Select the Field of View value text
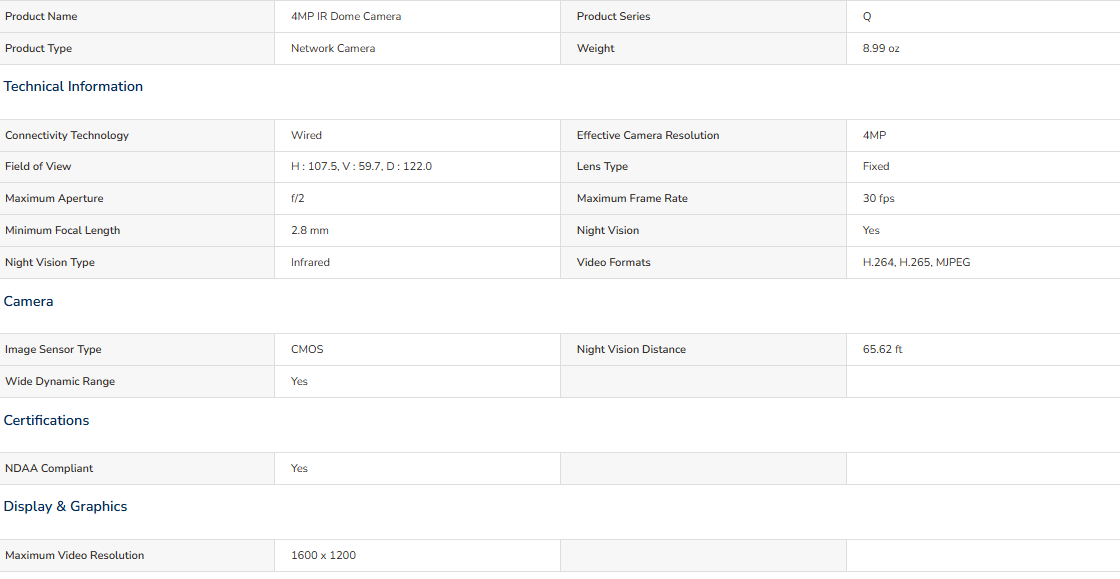 [x=361, y=166]
